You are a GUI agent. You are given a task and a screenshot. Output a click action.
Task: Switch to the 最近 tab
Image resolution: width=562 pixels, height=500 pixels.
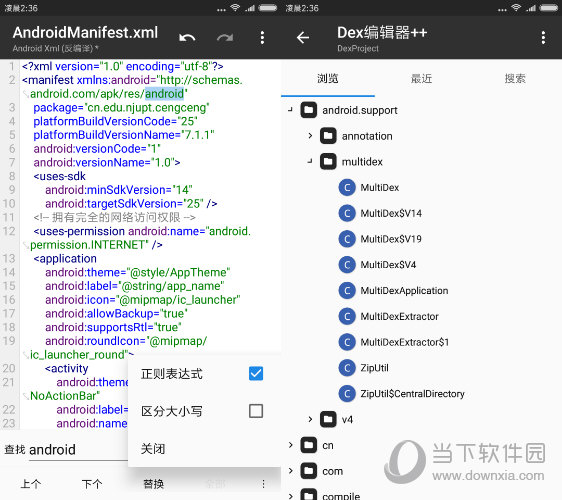(422, 78)
